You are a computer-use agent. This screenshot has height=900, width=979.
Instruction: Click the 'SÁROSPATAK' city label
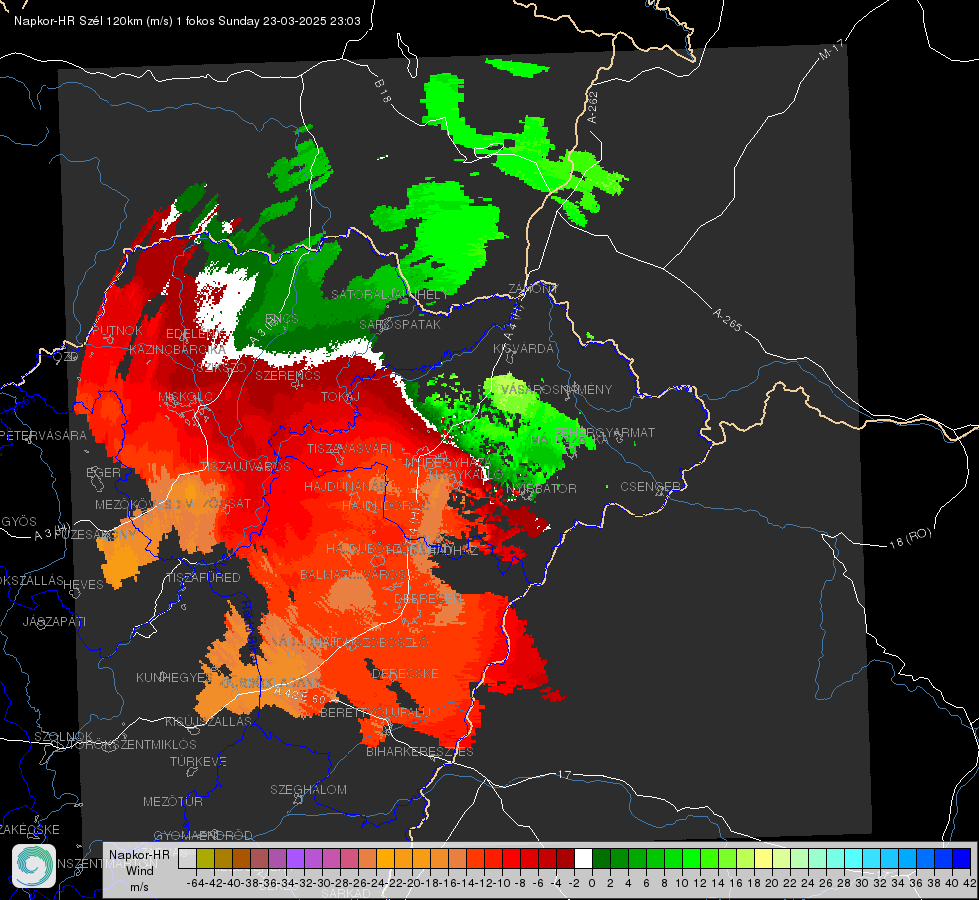pyautogui.click(x=400, y=325)
